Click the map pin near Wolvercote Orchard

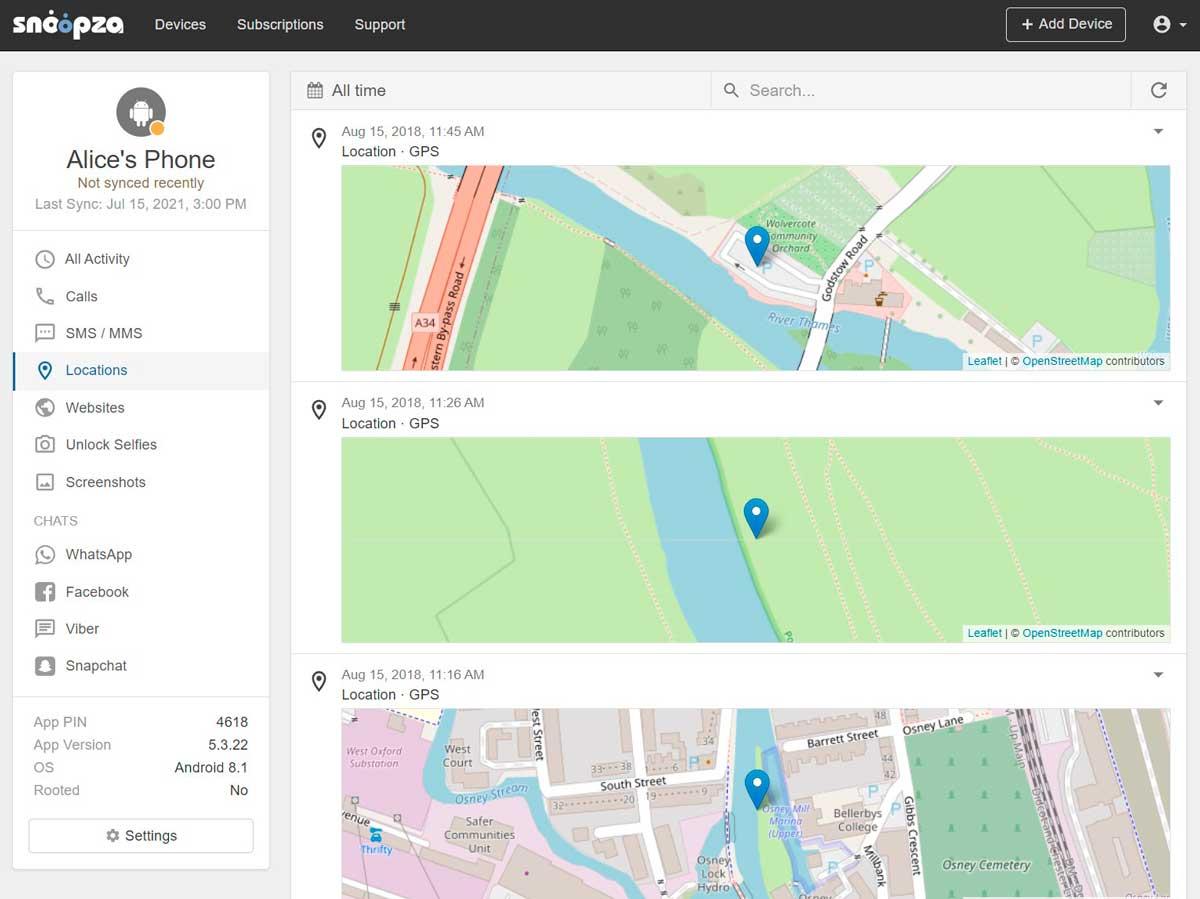click(x=757, y=243)
